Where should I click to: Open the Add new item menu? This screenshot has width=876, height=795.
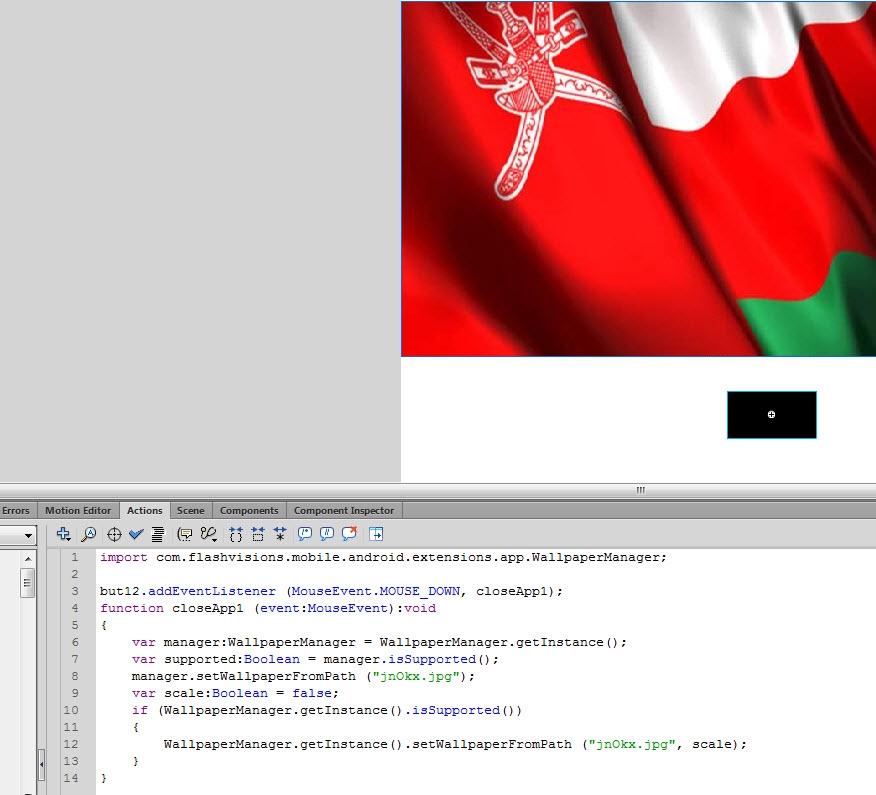pos(62,534)
